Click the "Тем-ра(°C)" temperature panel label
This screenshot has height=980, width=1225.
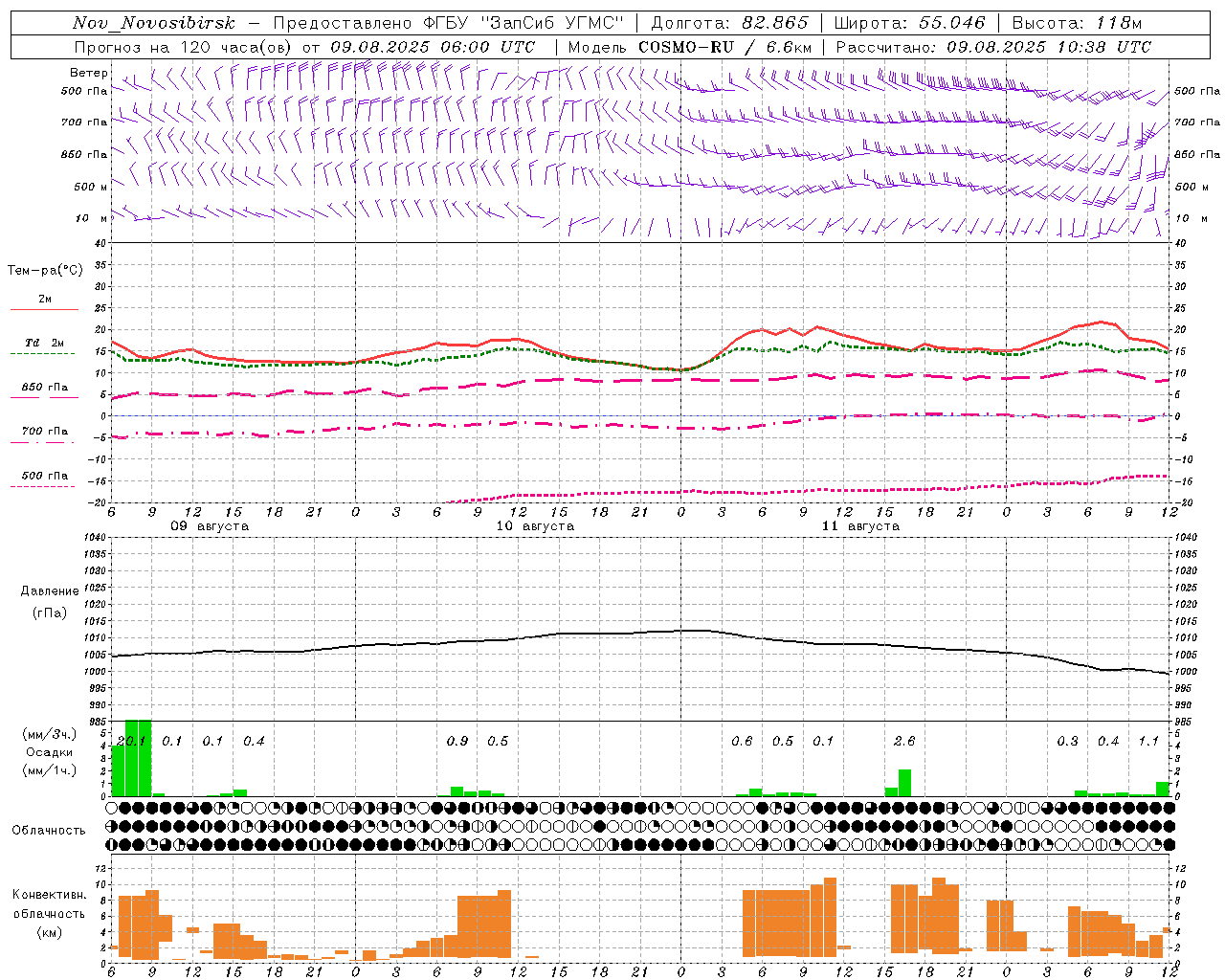point(45,271)
